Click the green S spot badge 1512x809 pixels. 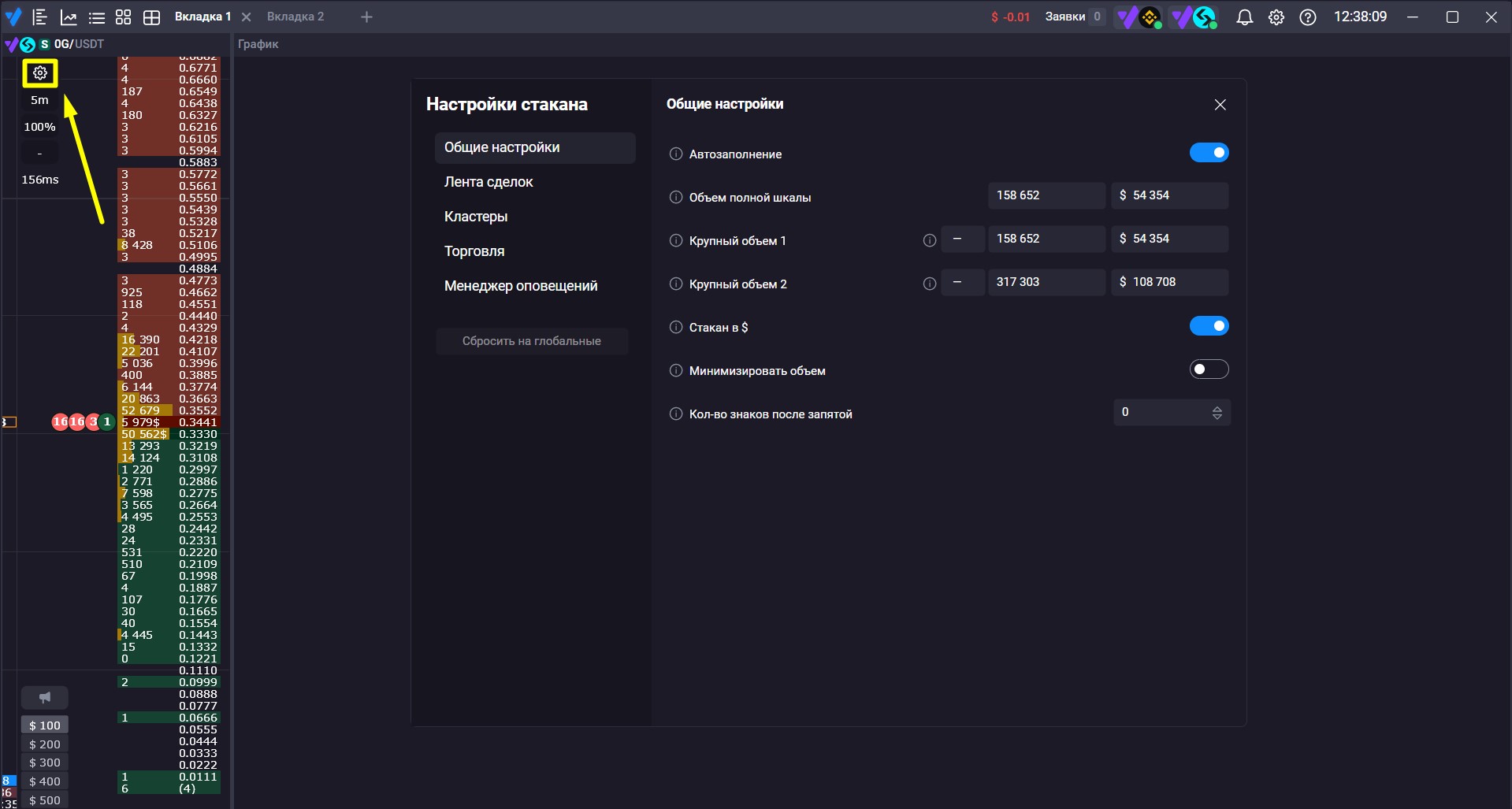tap(44, 44)
